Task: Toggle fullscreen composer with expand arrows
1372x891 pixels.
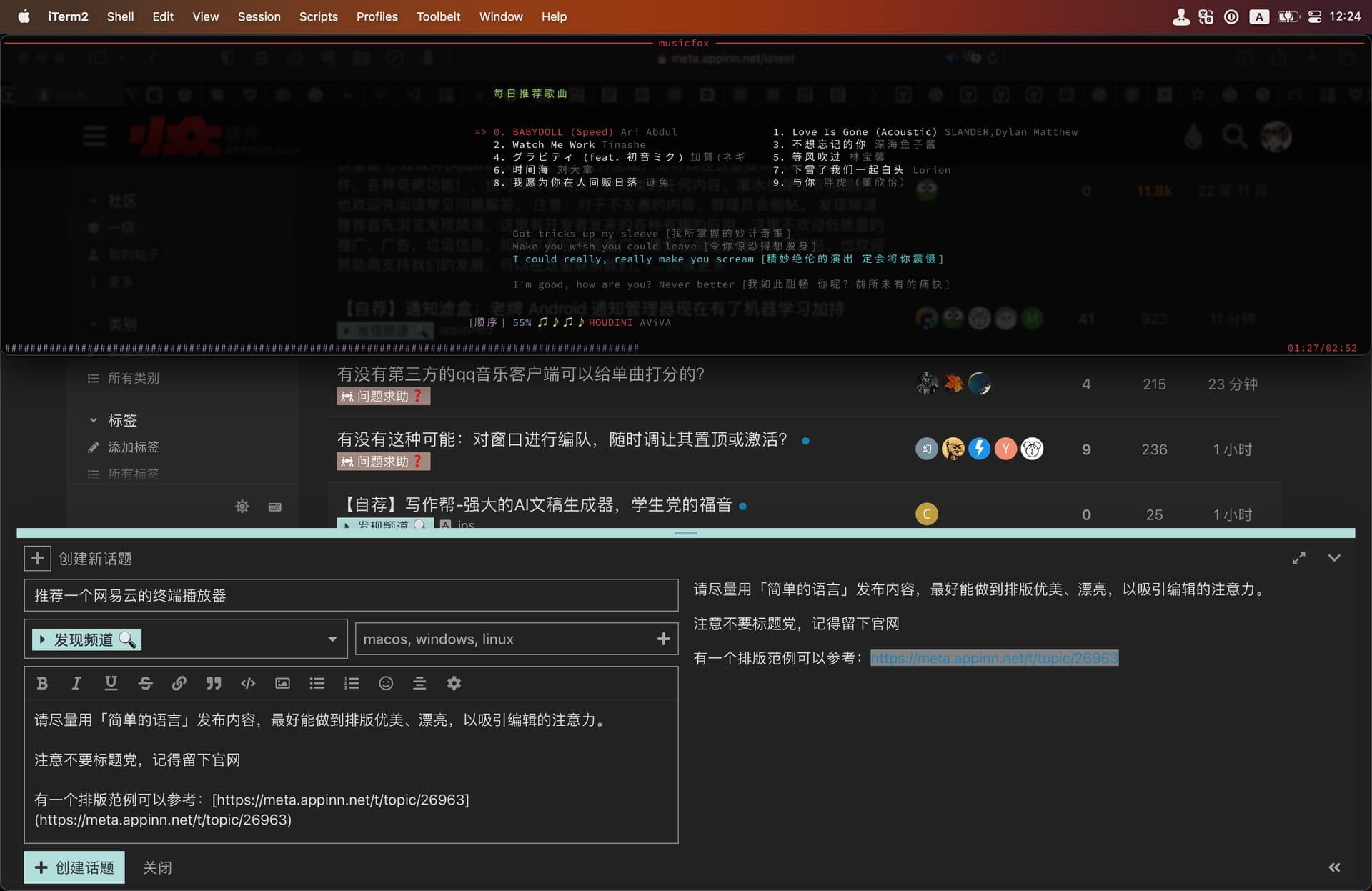Action: point(1298,558)
